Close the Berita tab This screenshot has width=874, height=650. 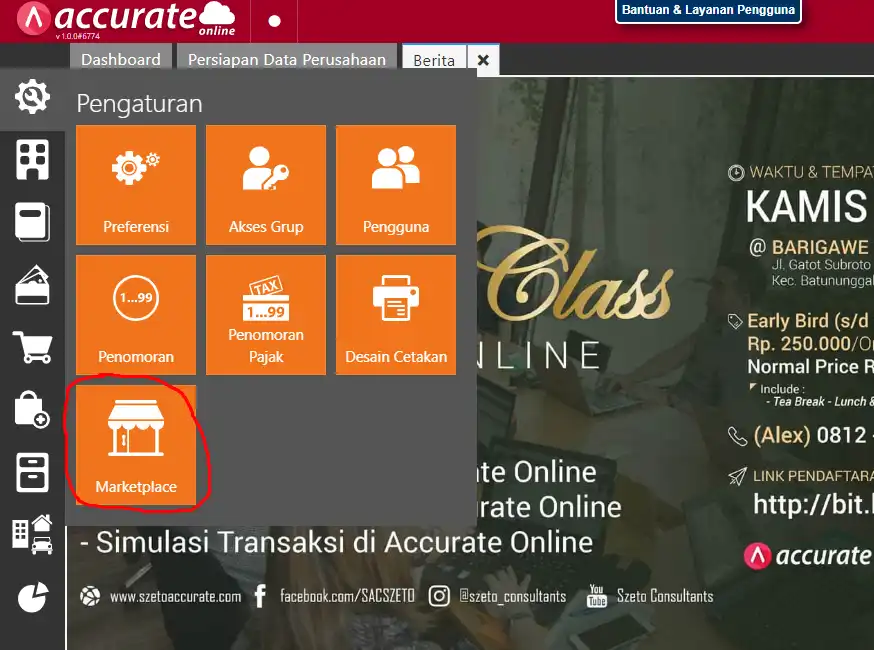coord(483,60)
